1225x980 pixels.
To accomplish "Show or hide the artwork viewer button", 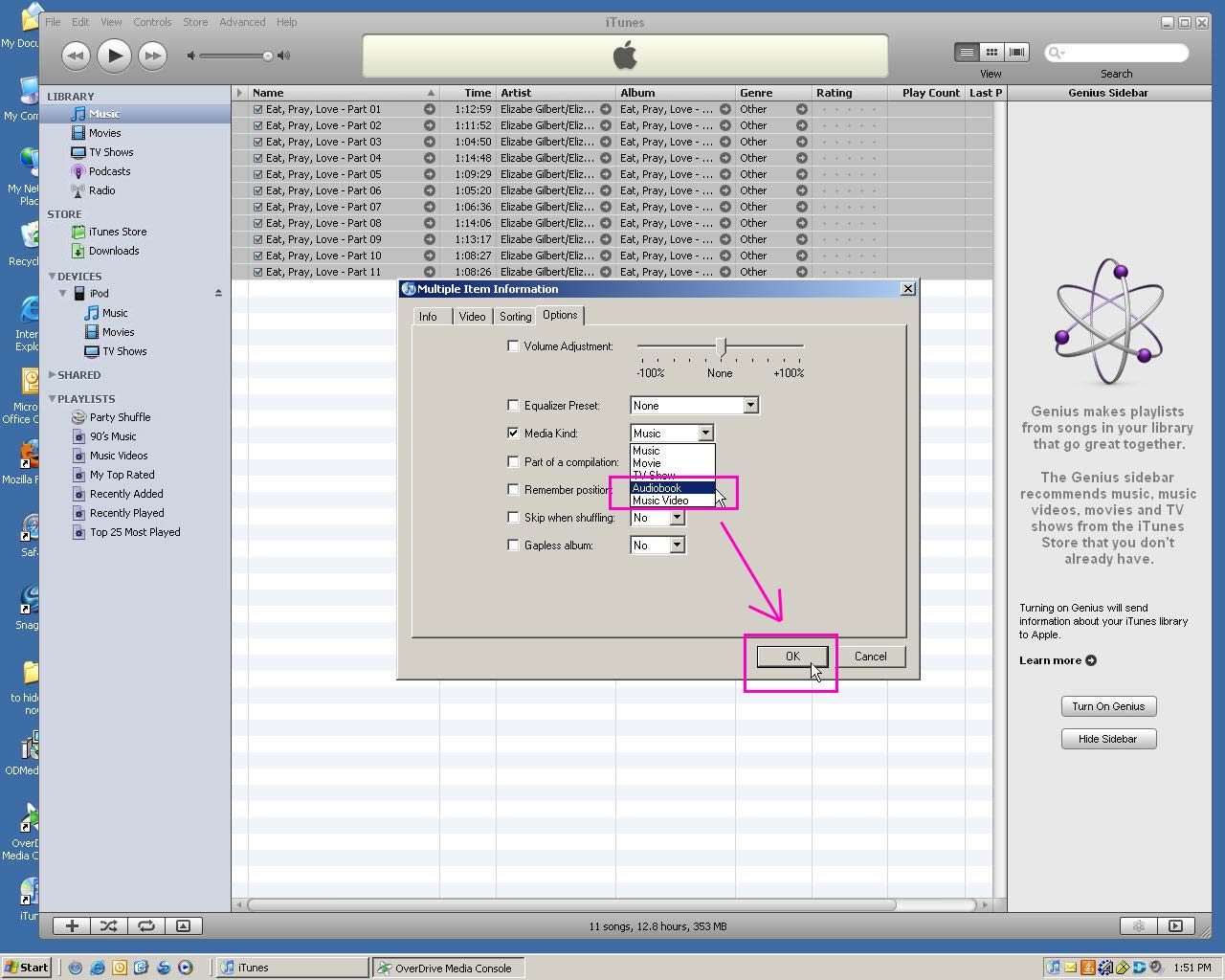I will [x=183, y=925].
